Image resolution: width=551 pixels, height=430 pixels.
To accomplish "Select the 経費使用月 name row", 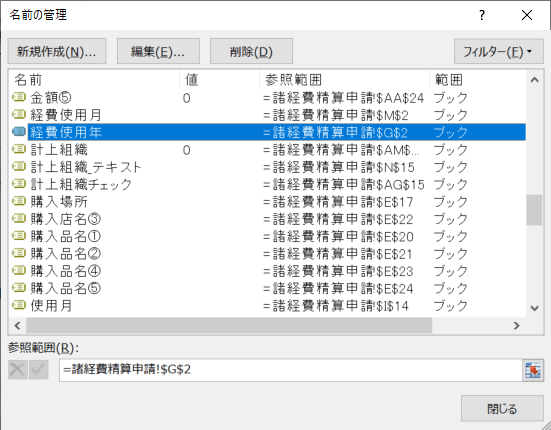I will [x=268, y=115].
